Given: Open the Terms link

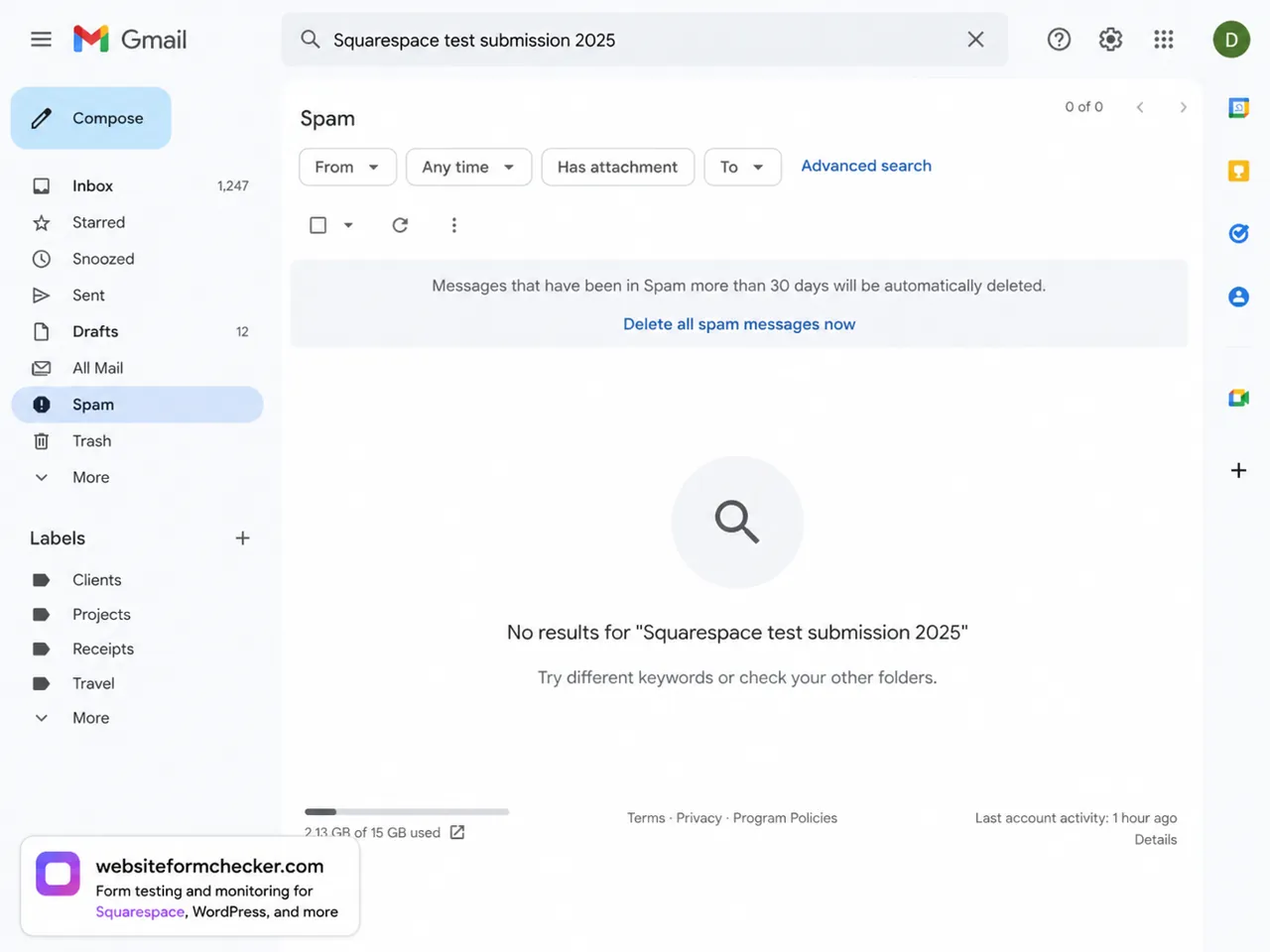Looking at the screenshot, I should coord(646,818).
